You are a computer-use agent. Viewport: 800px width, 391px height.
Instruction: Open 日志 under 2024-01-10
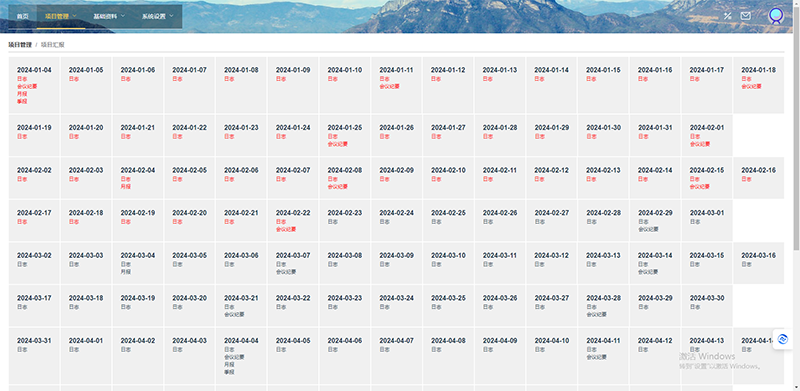coord(333,79)
